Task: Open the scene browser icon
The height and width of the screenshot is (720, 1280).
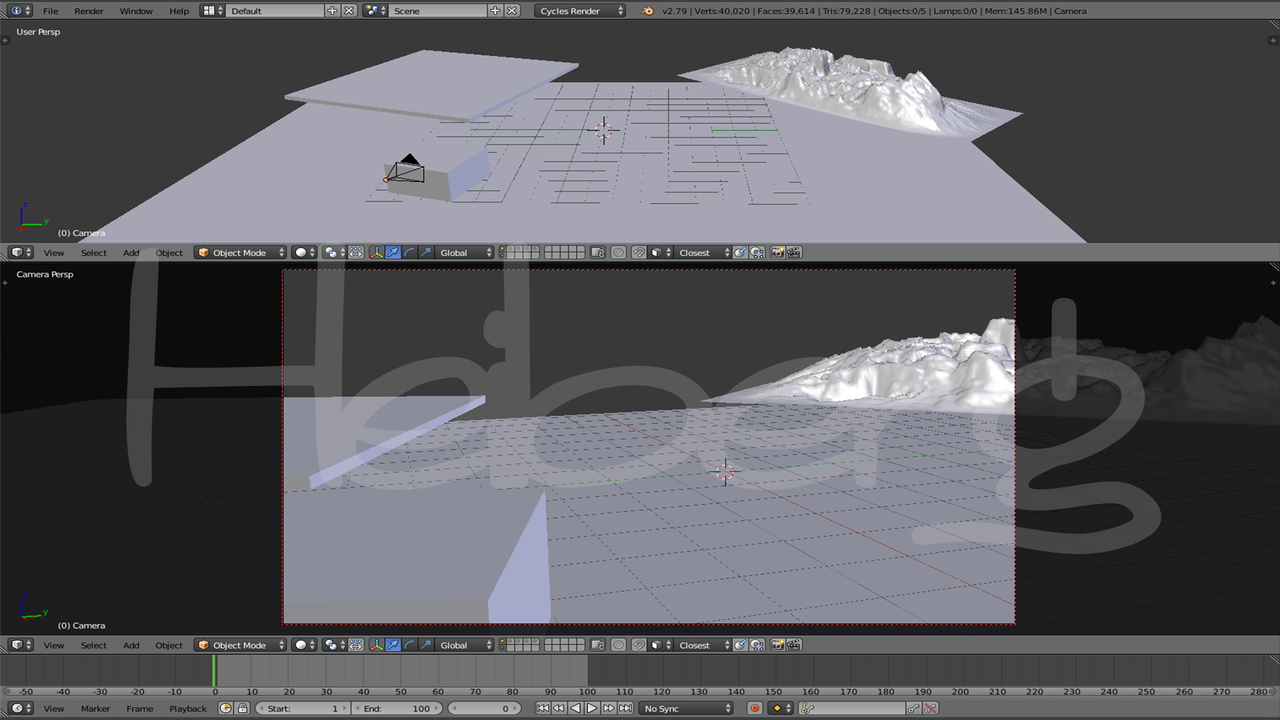Action: pos(375,10)
